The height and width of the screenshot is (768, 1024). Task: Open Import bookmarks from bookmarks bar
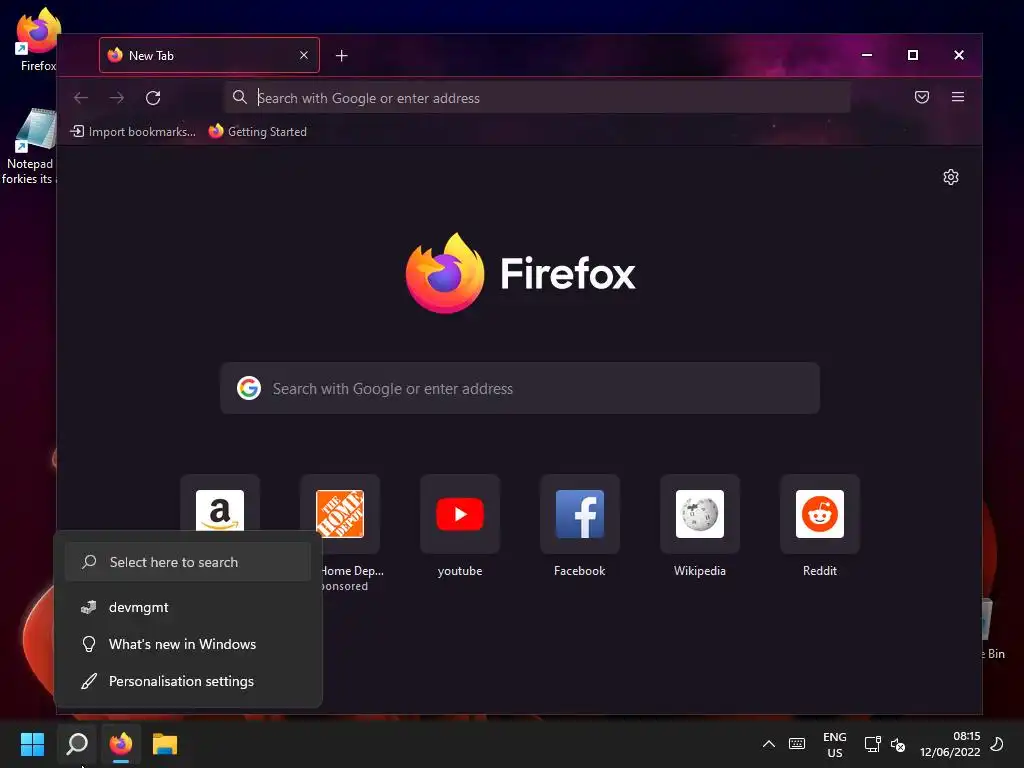coord(133,131)
